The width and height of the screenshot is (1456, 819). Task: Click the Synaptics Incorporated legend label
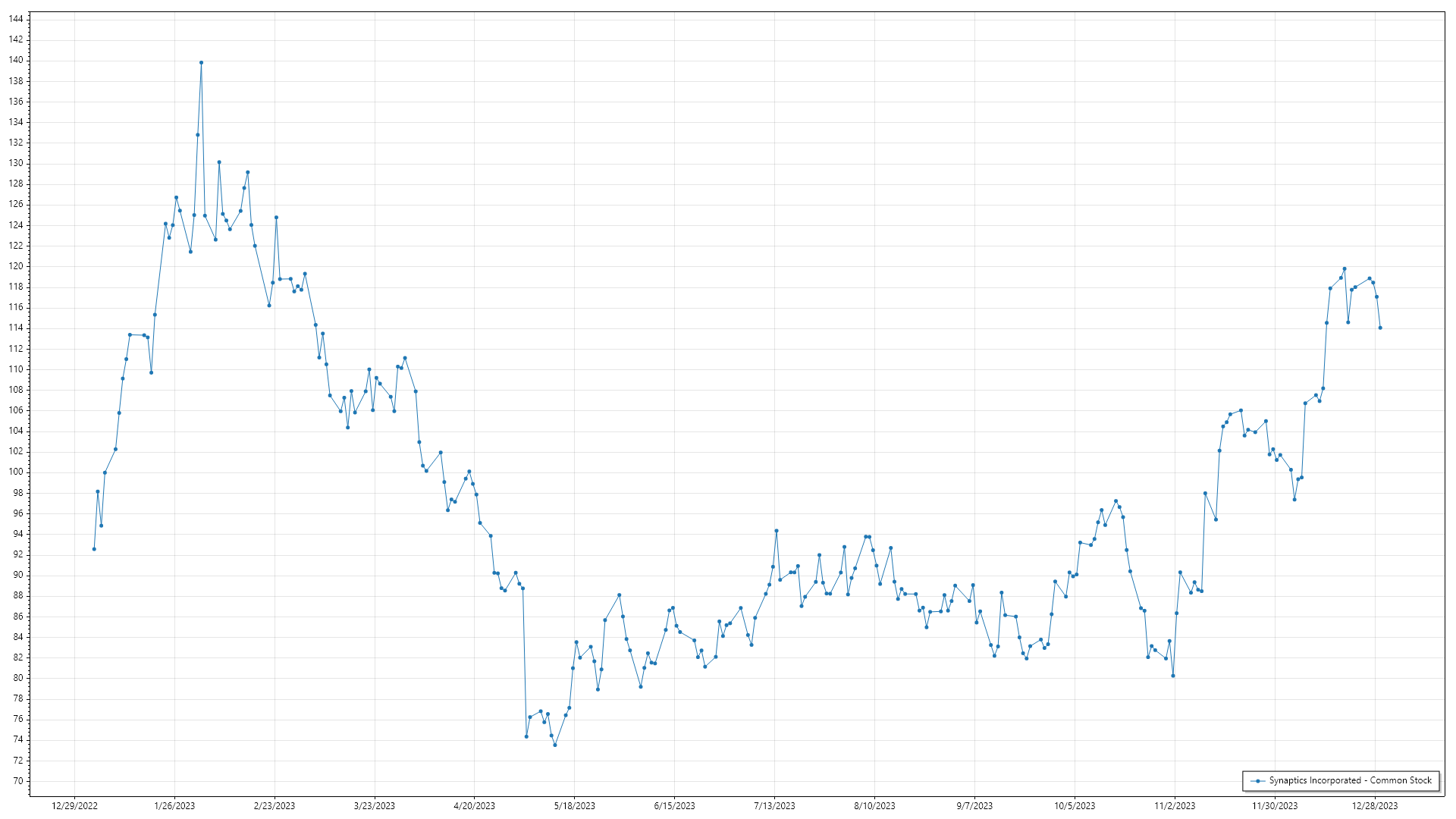(1350, 780)
